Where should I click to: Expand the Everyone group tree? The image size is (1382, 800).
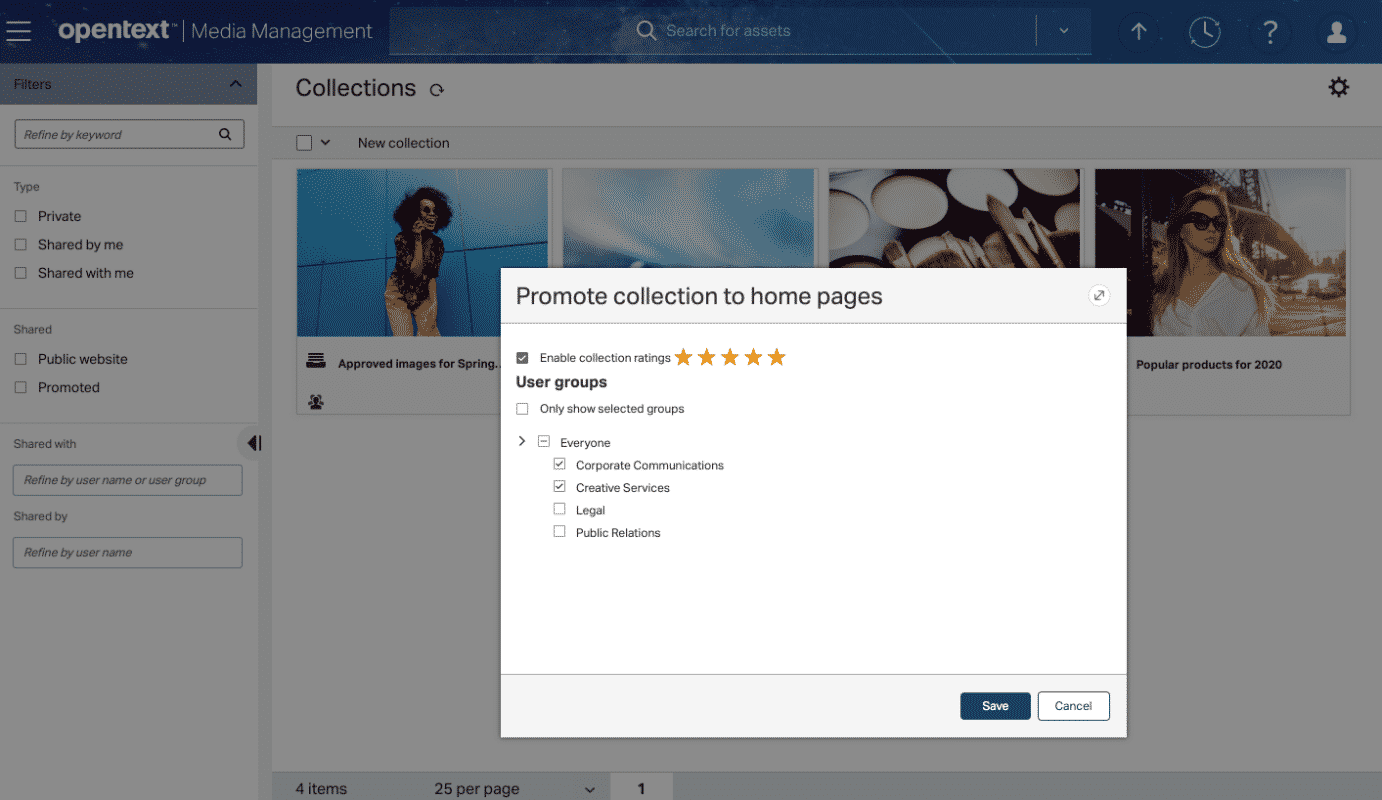[x=521, y=441]
